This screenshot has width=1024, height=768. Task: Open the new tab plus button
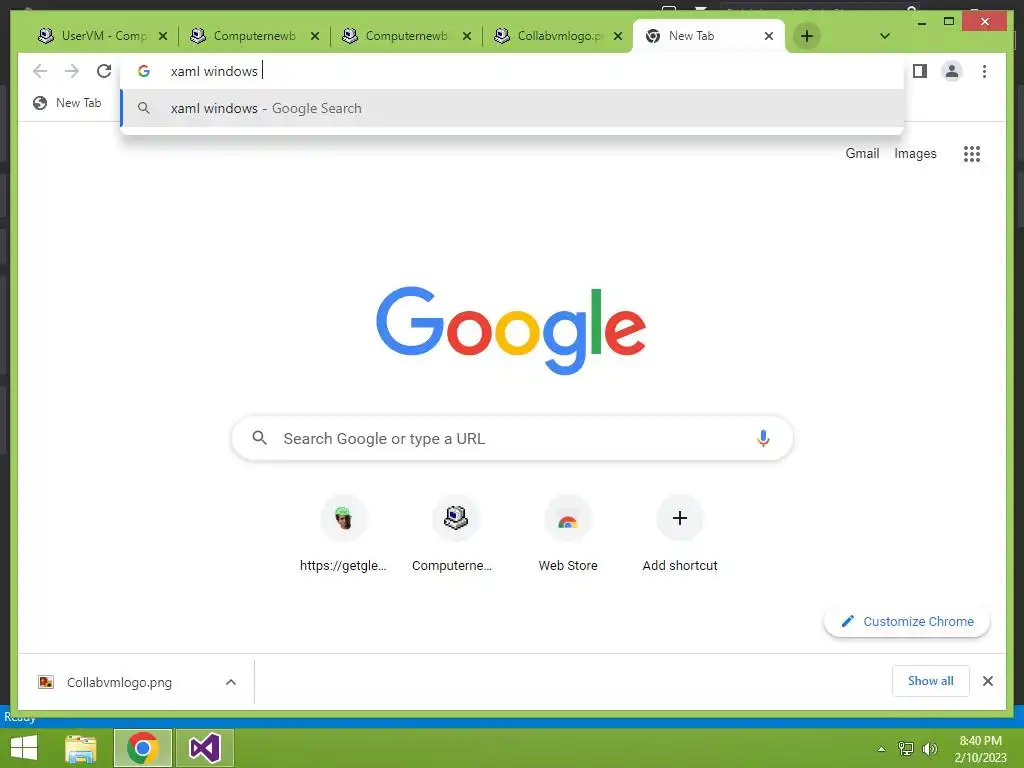[807, 36]
